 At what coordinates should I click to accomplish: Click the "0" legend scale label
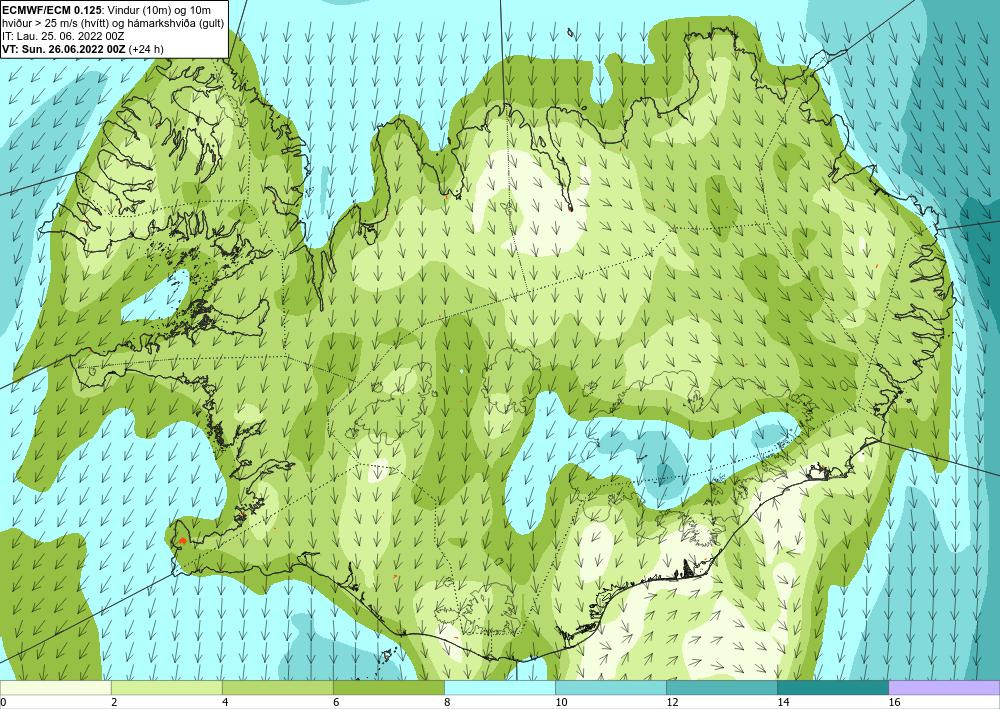pyautogui.click(x=3, y=703)
